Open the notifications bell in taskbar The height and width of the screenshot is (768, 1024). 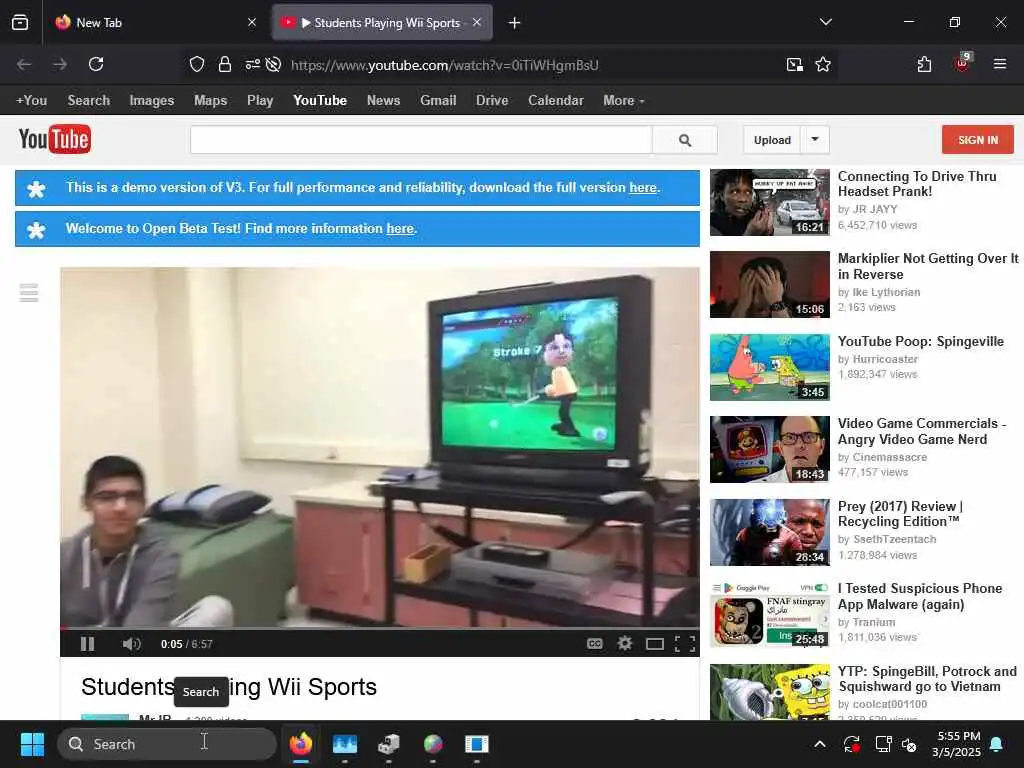997,744
